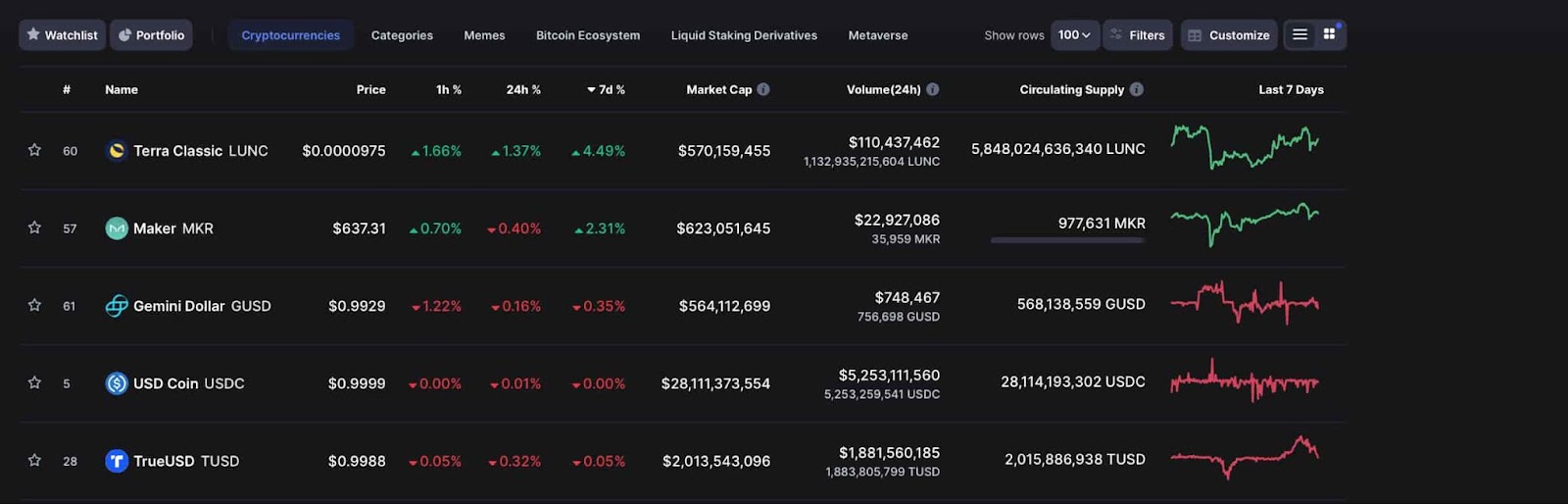Open the TrueUSD TUSD link
The width and height of the screenshot is (1568, 504).
(x=186, y=460)
